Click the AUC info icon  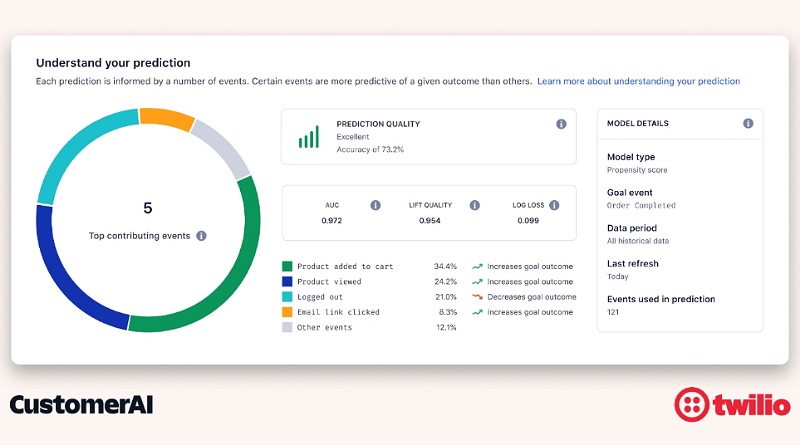[376, 205]
